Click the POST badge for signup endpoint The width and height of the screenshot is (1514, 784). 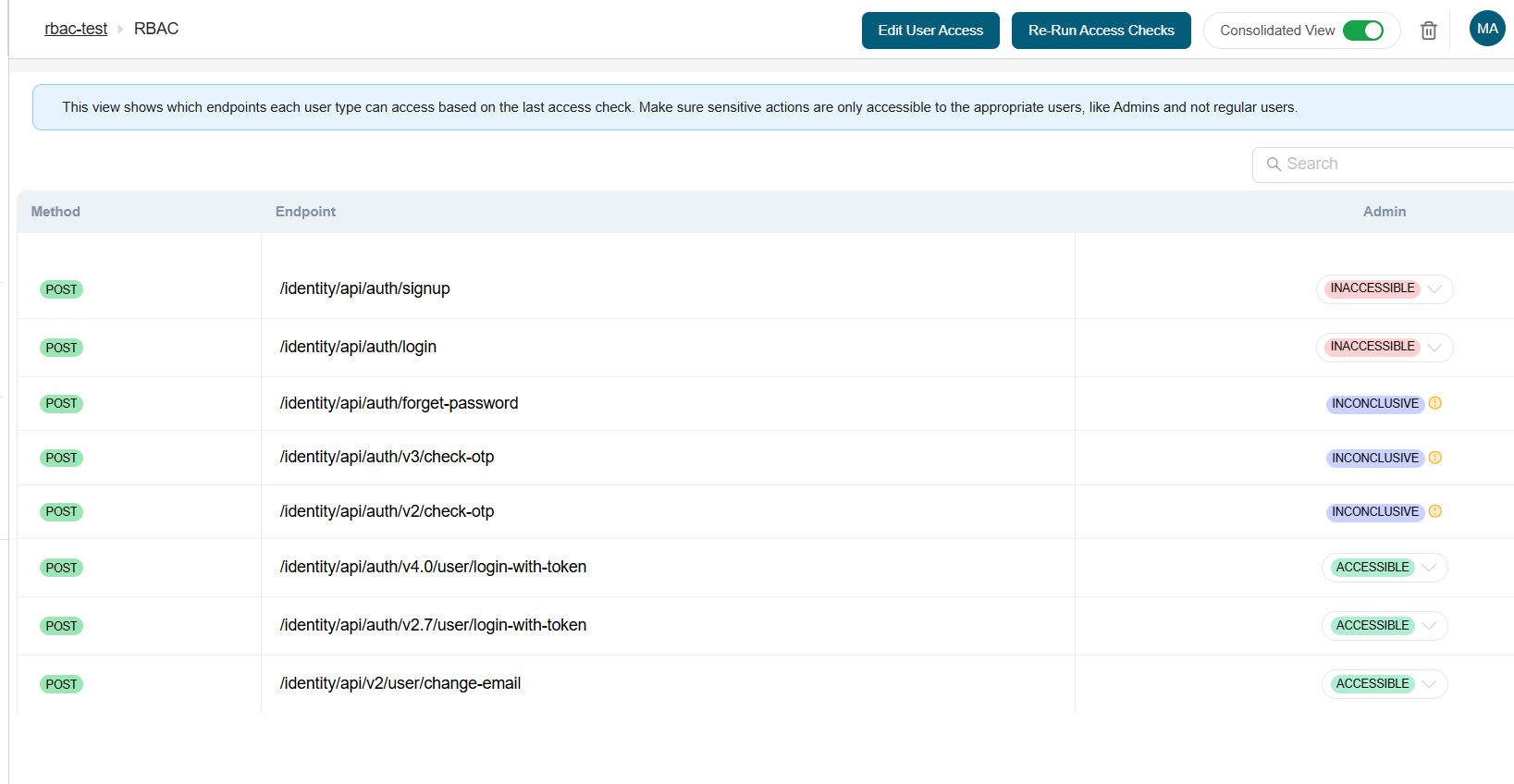61,289
